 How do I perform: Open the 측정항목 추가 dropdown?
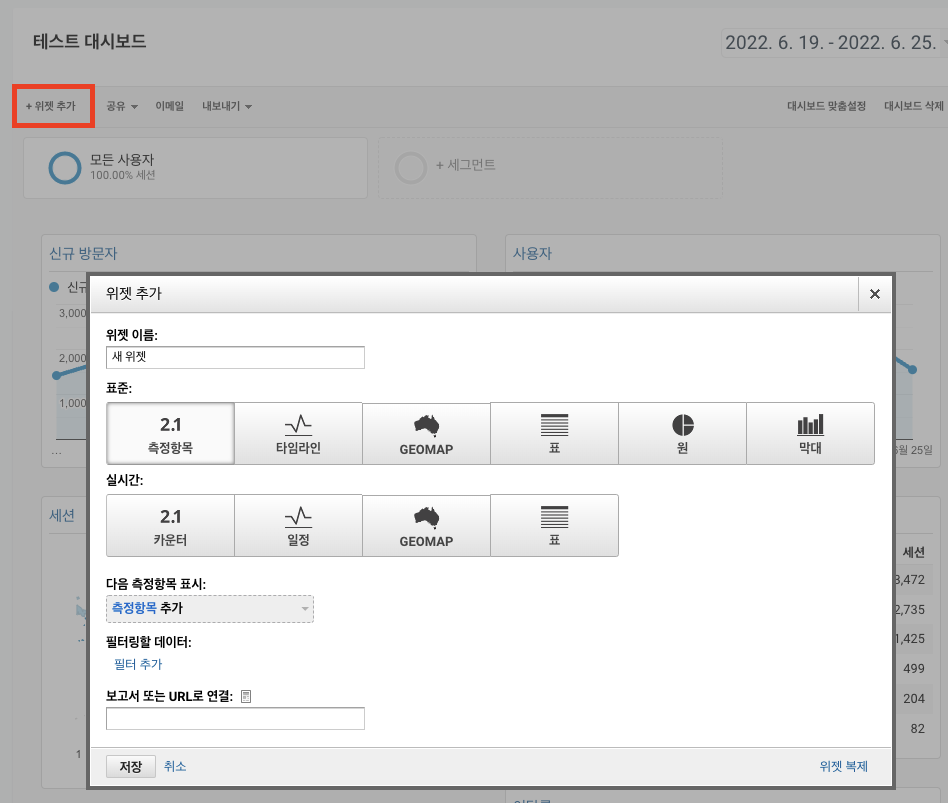tap(210, 608)
